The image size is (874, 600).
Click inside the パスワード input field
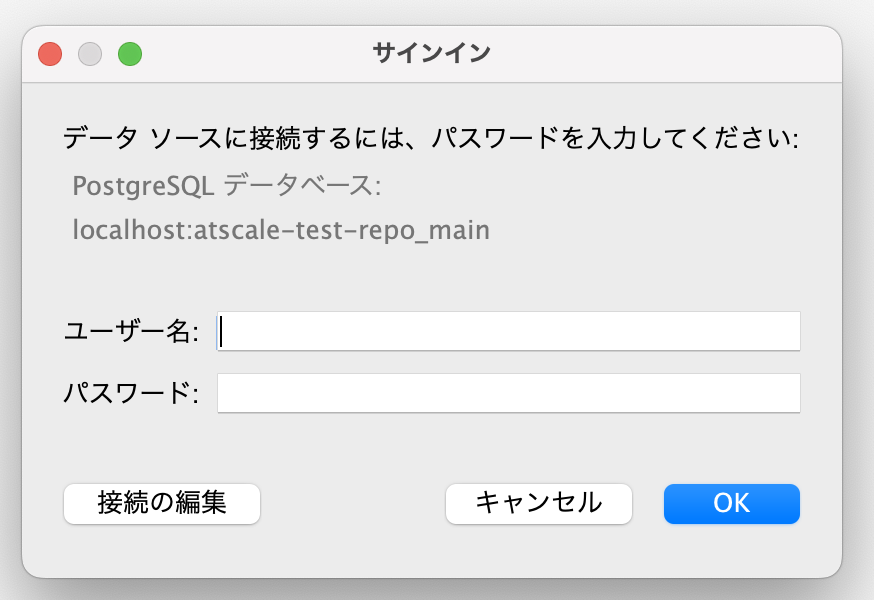point(508,393)
